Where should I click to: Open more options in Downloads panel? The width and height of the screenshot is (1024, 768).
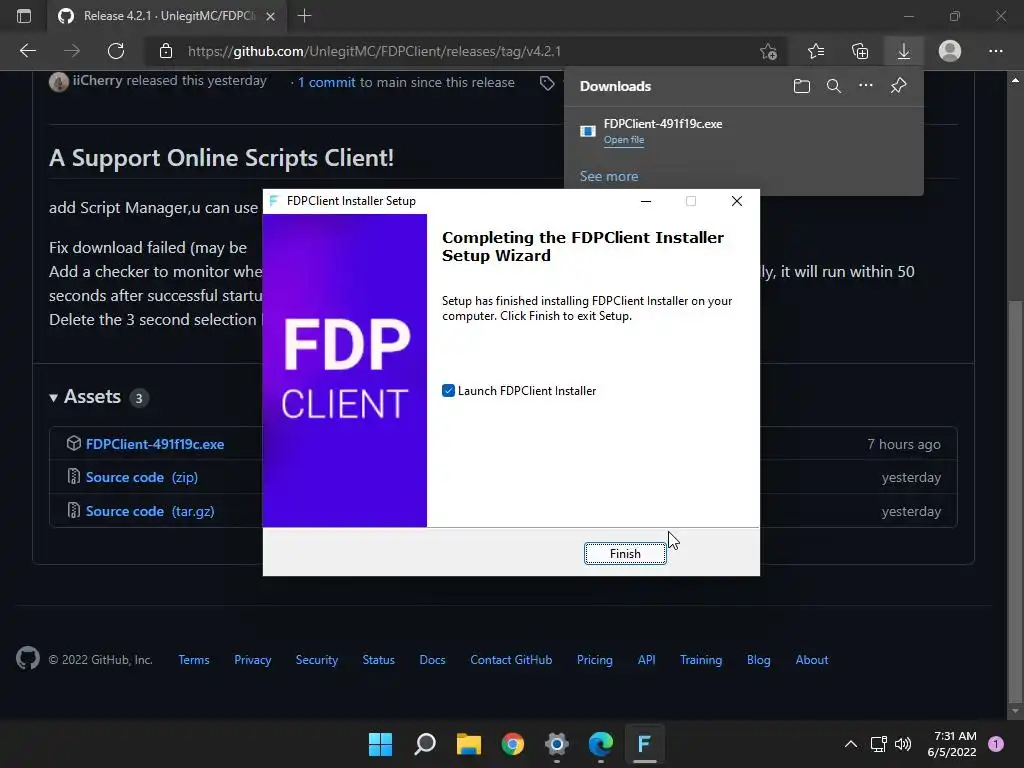865,86
